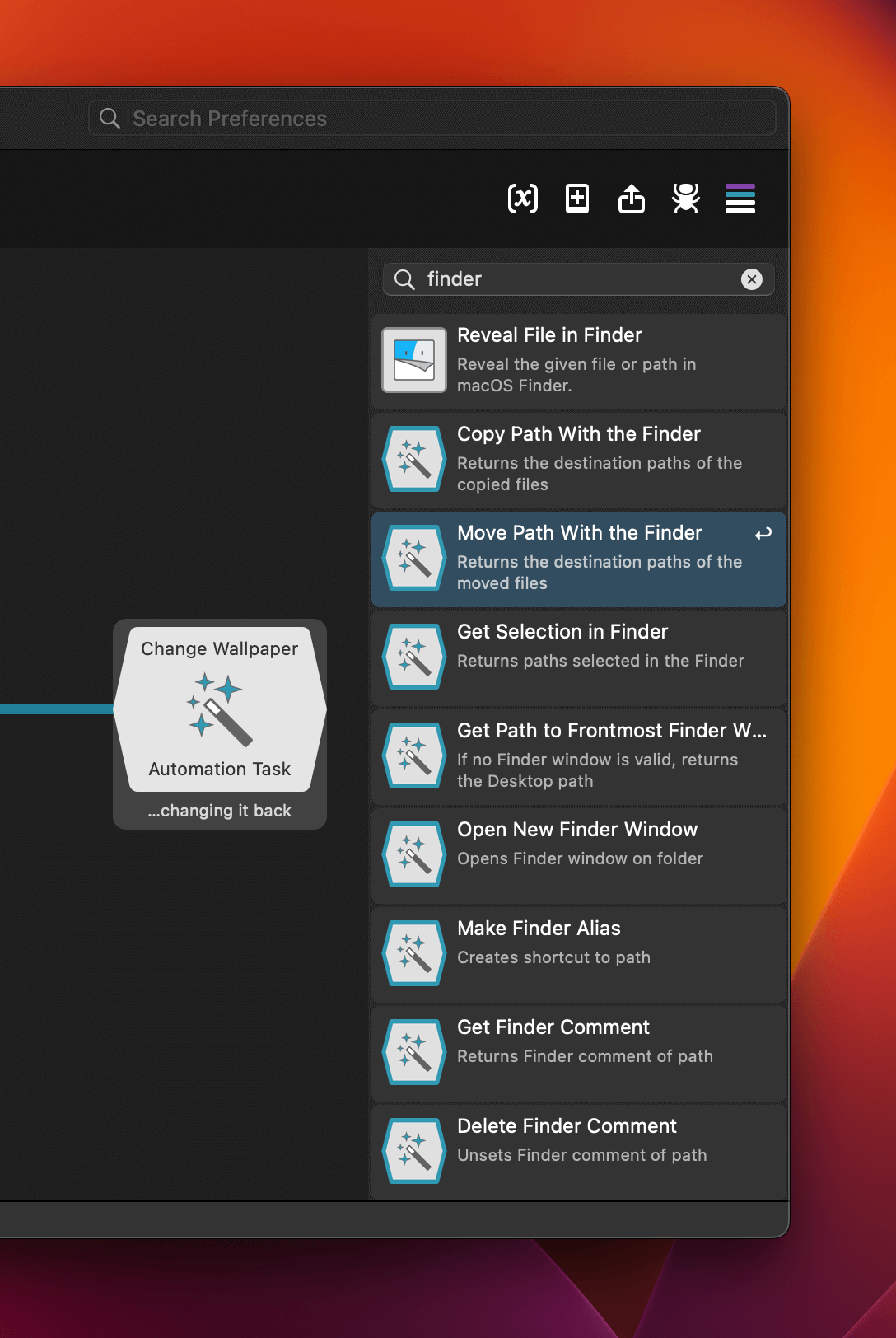Open the debugger bug icon

tap(686, 199)
